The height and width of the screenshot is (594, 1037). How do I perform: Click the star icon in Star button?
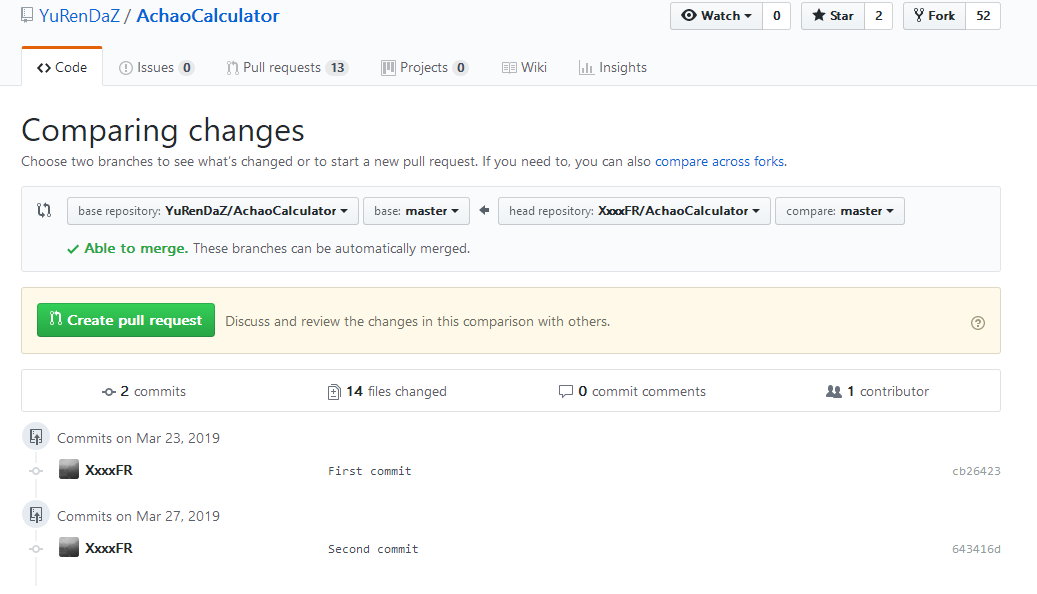click(x=819, y=15)
